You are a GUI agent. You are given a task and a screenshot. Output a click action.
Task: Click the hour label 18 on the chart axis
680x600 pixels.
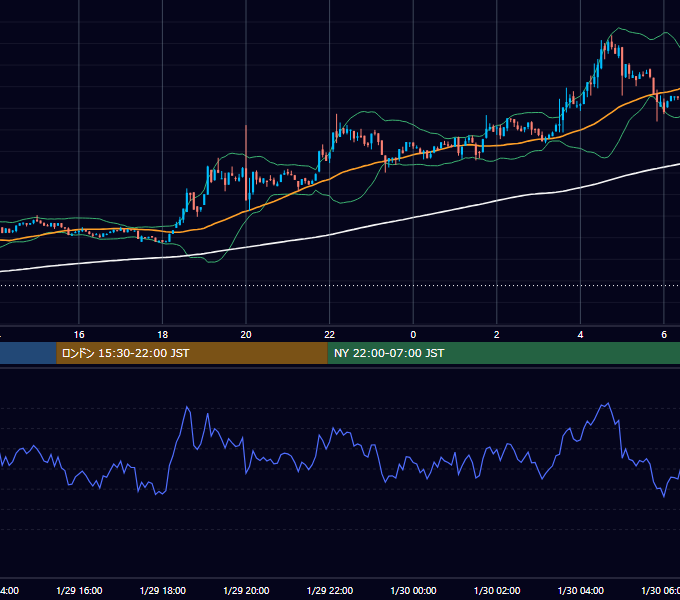[x=163, y=335]
